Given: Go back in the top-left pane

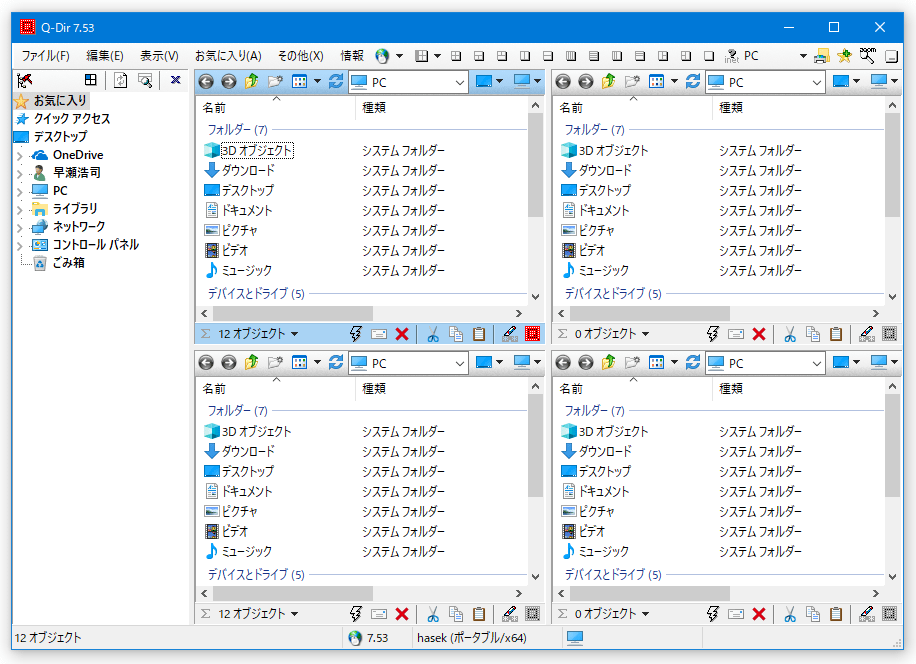Looking at the screenshot, I should coord(206,82).
